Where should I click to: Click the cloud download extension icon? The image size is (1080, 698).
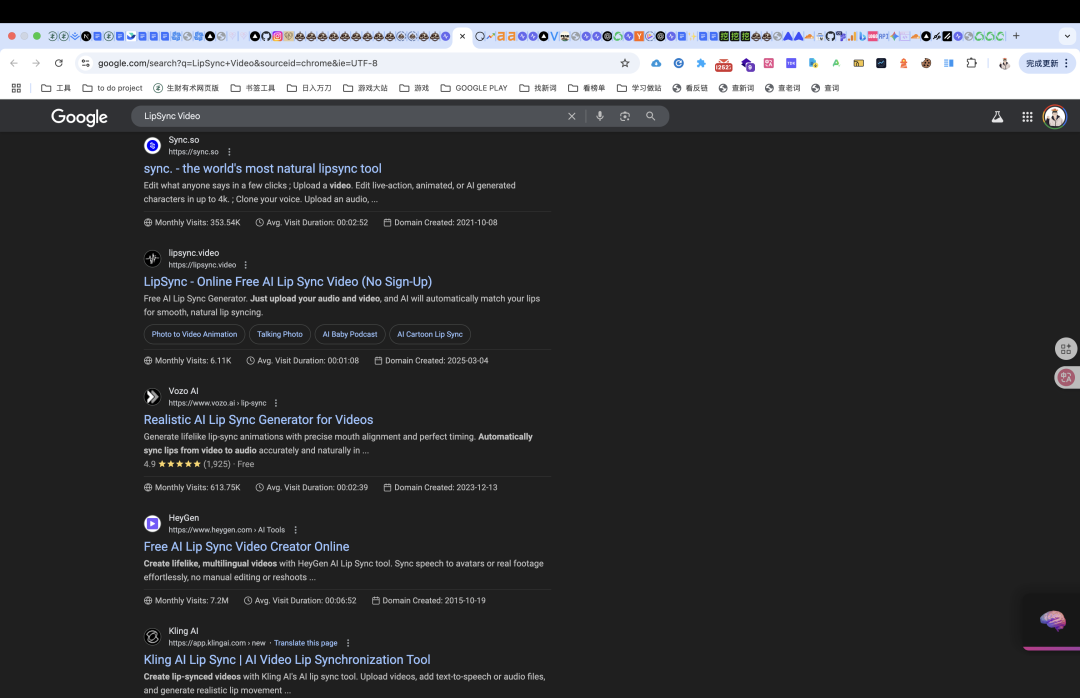pyautogui.click(x=656, y=63)
